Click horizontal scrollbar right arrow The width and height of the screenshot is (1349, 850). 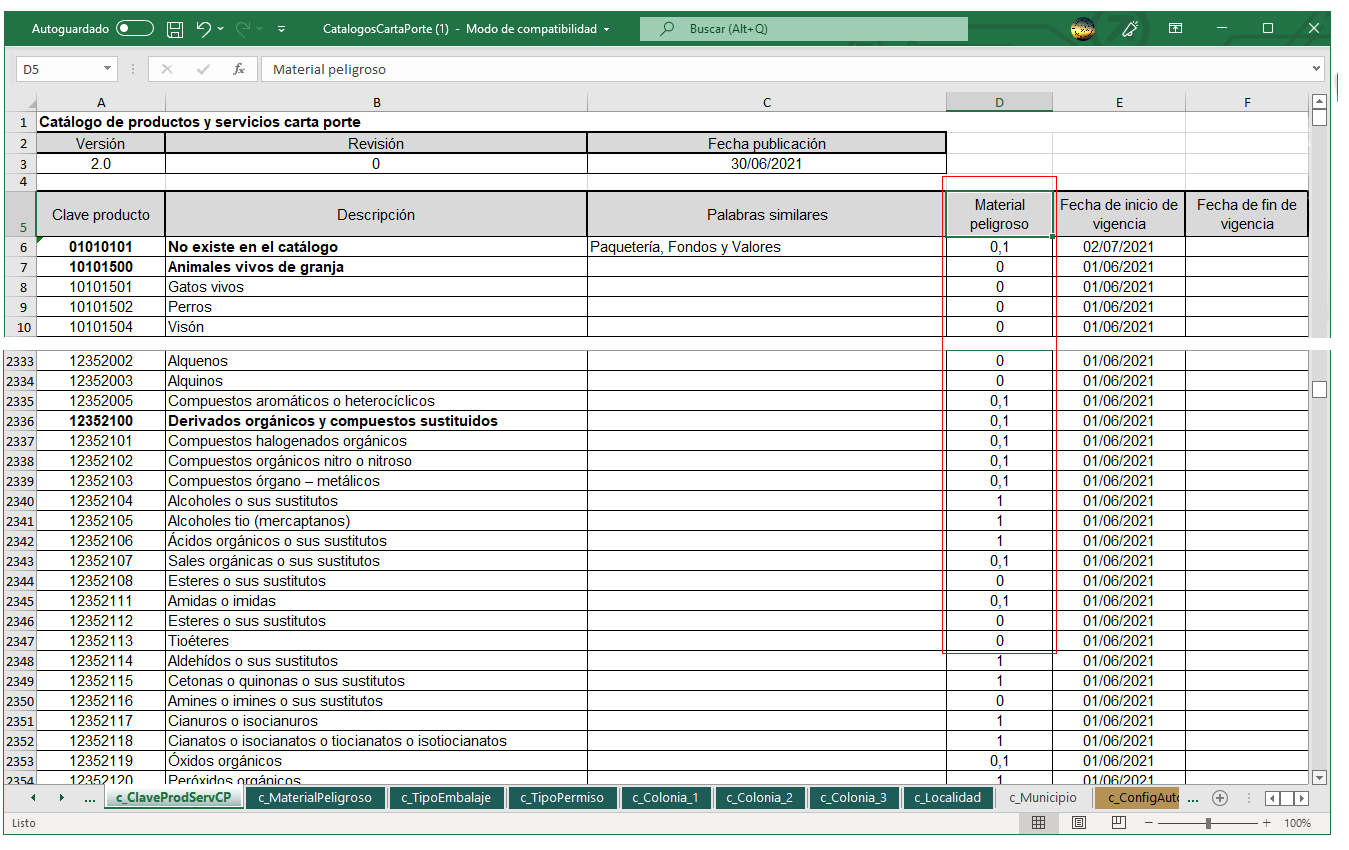(x=1301, y=798)
